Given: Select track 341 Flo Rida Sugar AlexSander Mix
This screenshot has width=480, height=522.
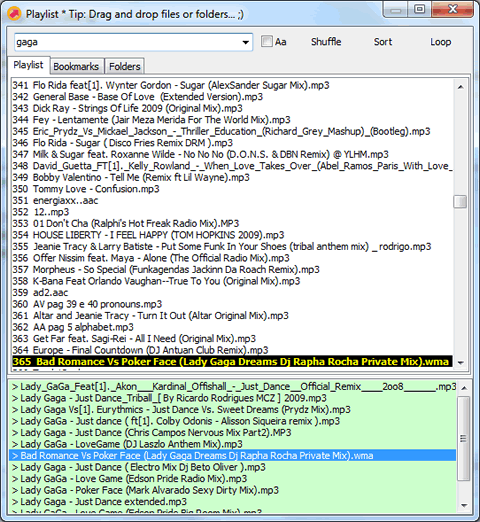Looking at the screenshot, I should [232, 85].
